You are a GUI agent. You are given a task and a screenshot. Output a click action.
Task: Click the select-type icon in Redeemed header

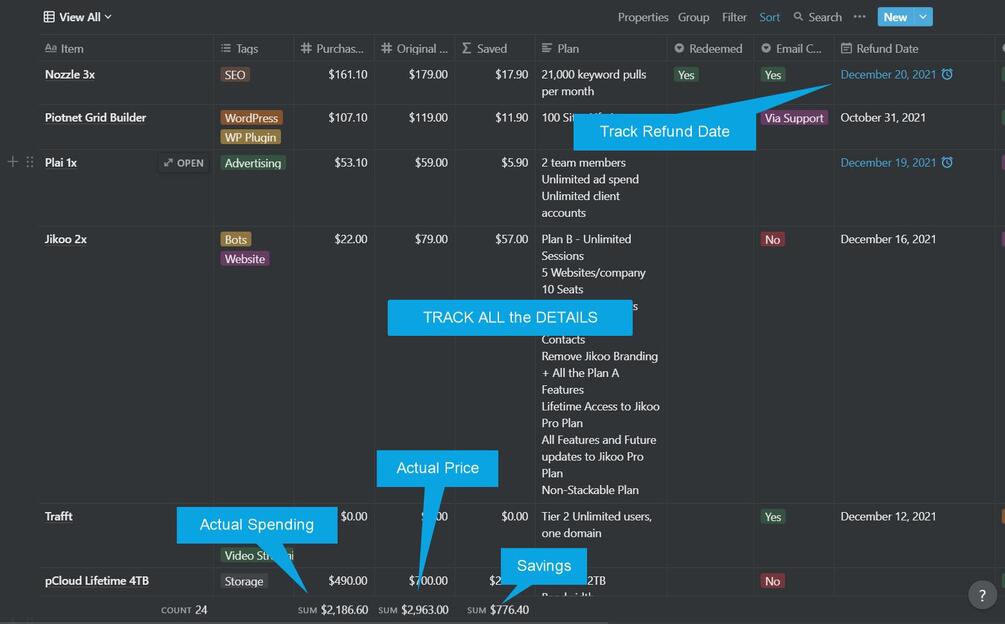click(679, 49)
